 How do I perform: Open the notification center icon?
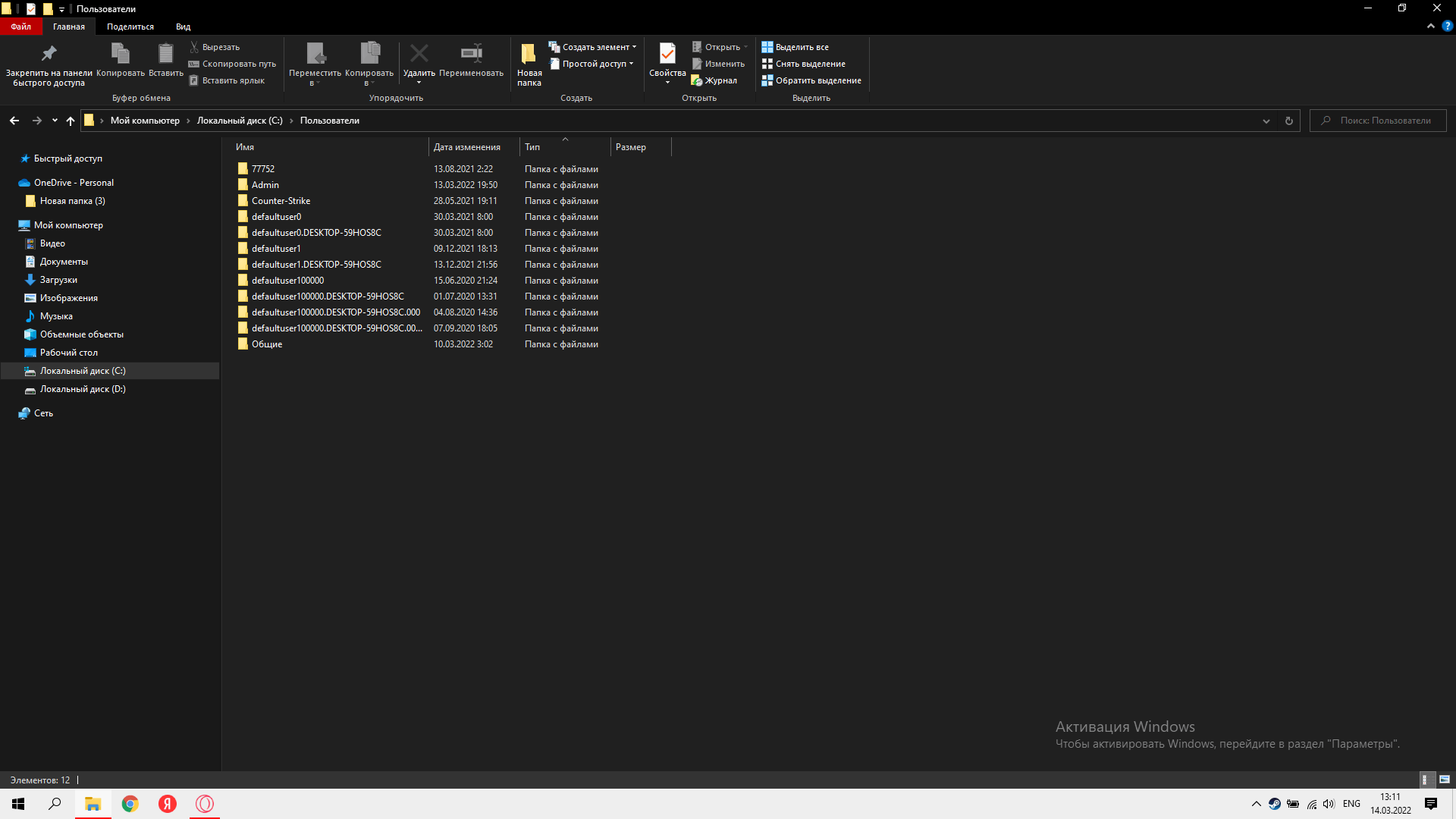tap(1431, 804)
